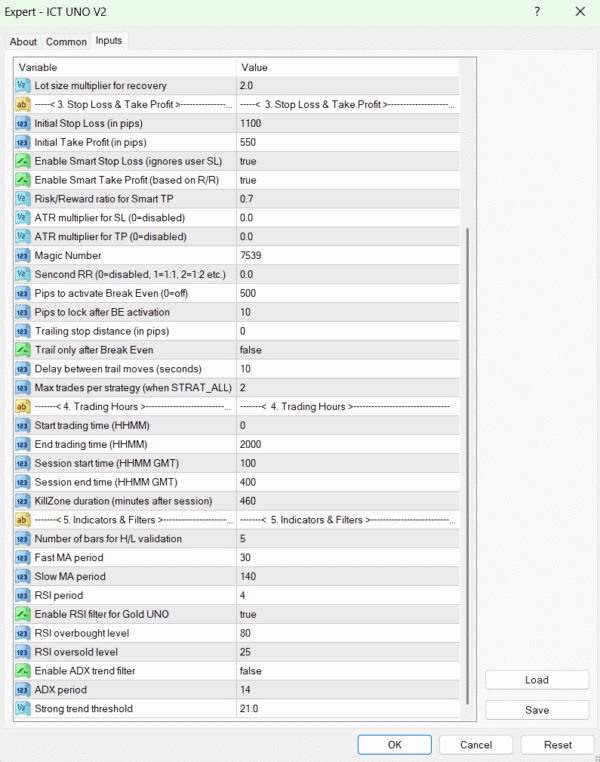This screenshot has height=762, width=600.
Task: Edit the End trading time value 2000
Action: click(x=348, y=445)
